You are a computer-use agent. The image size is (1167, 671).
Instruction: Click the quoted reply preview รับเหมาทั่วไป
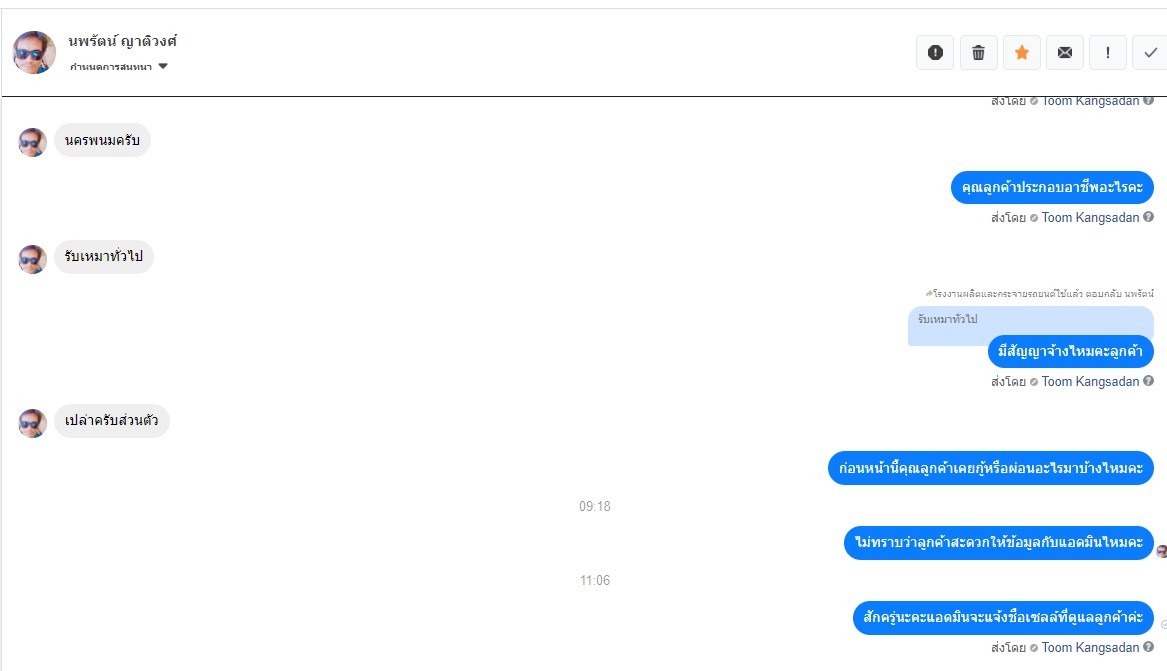[1031, 323]
